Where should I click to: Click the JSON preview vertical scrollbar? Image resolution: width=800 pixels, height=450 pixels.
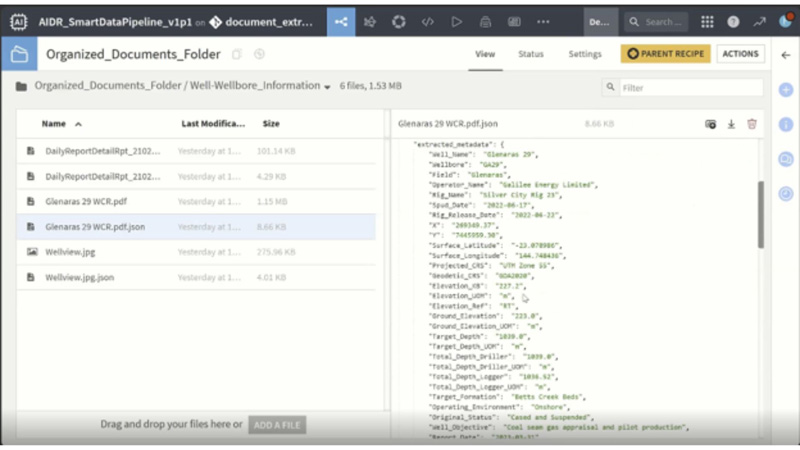[x=761, y=214]
